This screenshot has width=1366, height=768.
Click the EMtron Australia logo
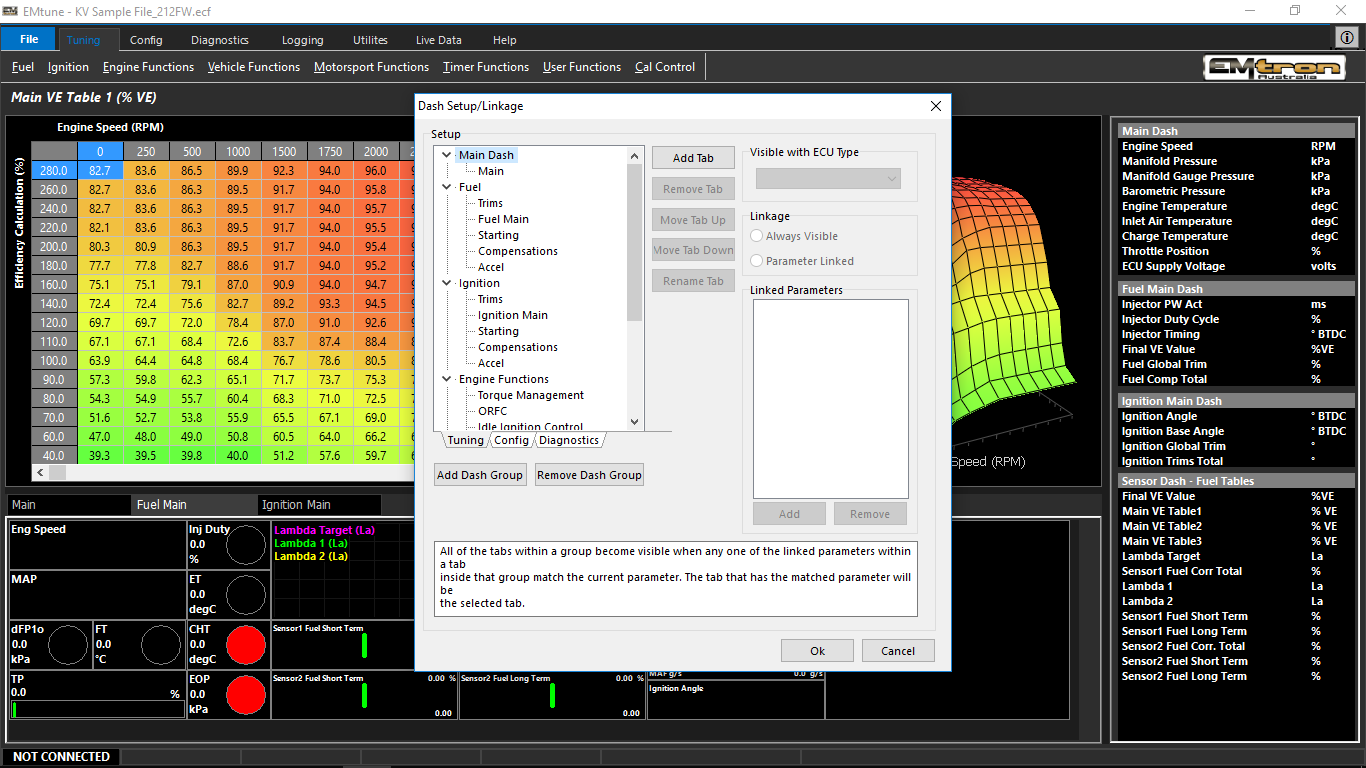point(1275,67)
